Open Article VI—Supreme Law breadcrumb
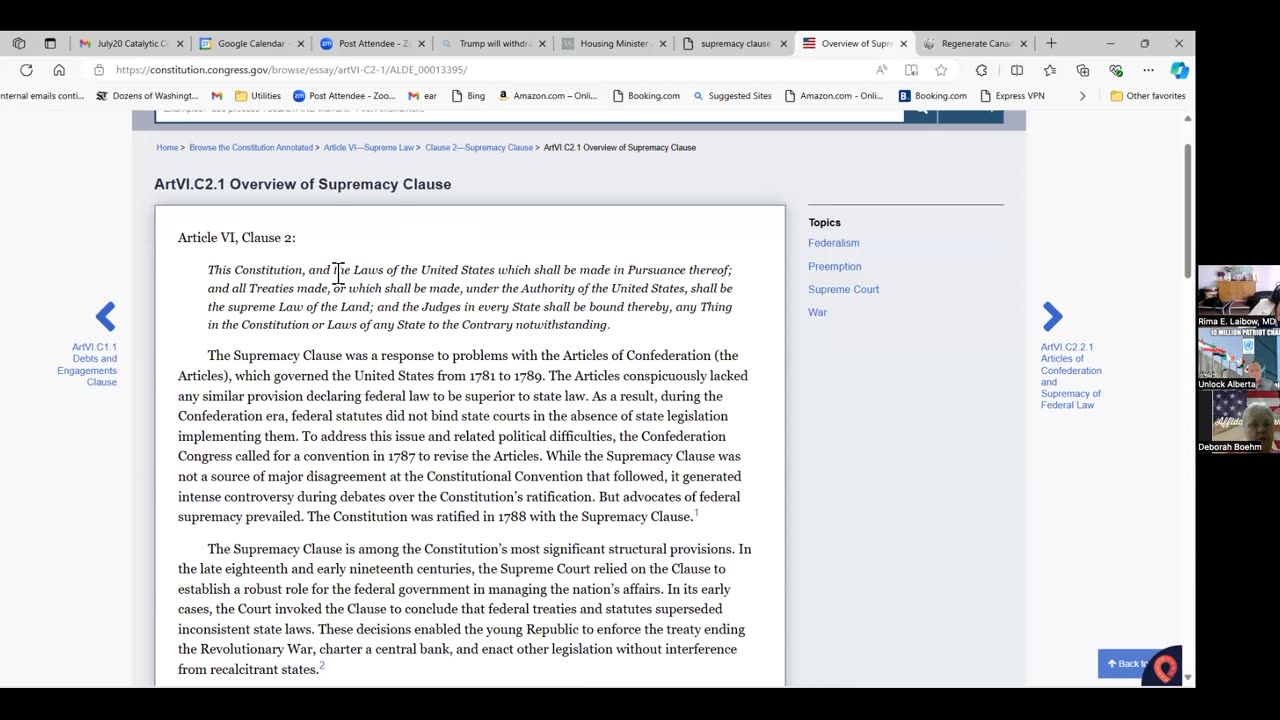Screen dimensions: 1280x720 [369, 148]
